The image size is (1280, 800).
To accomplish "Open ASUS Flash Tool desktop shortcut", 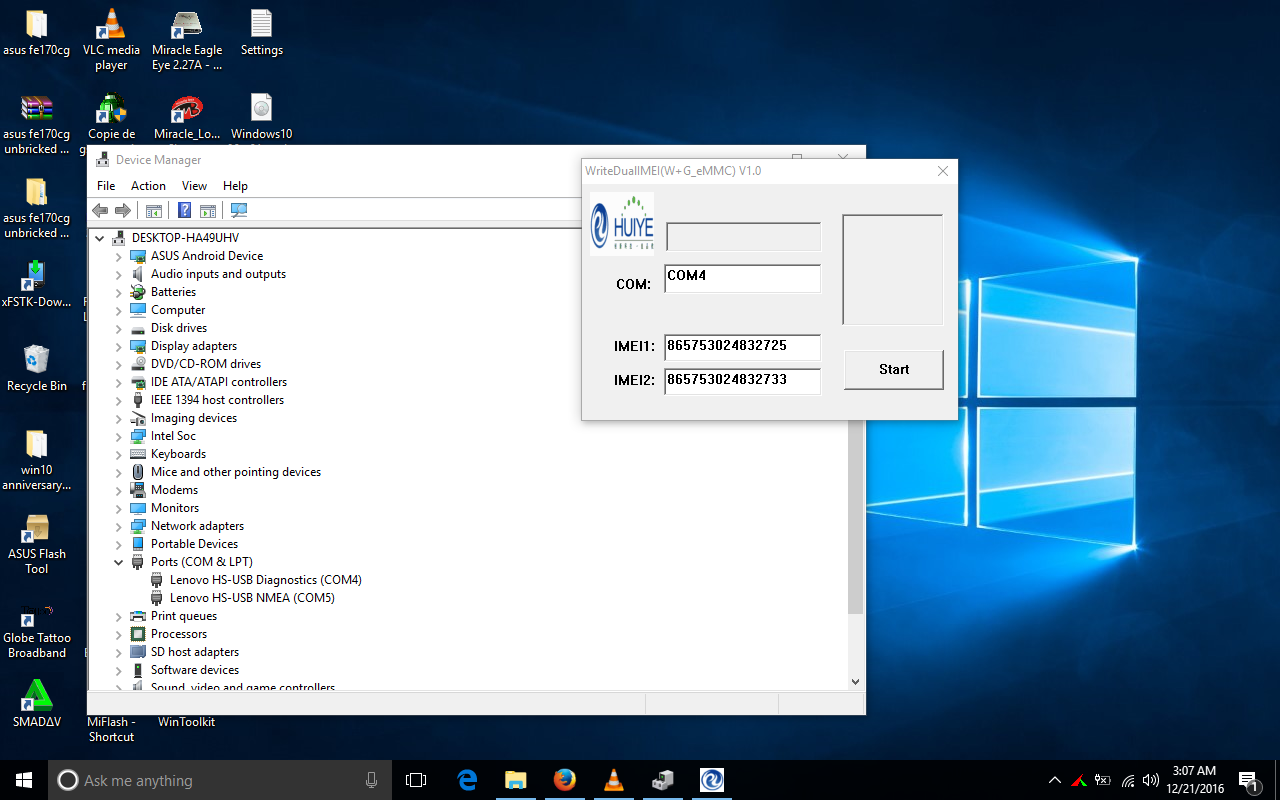I will 37,544.
